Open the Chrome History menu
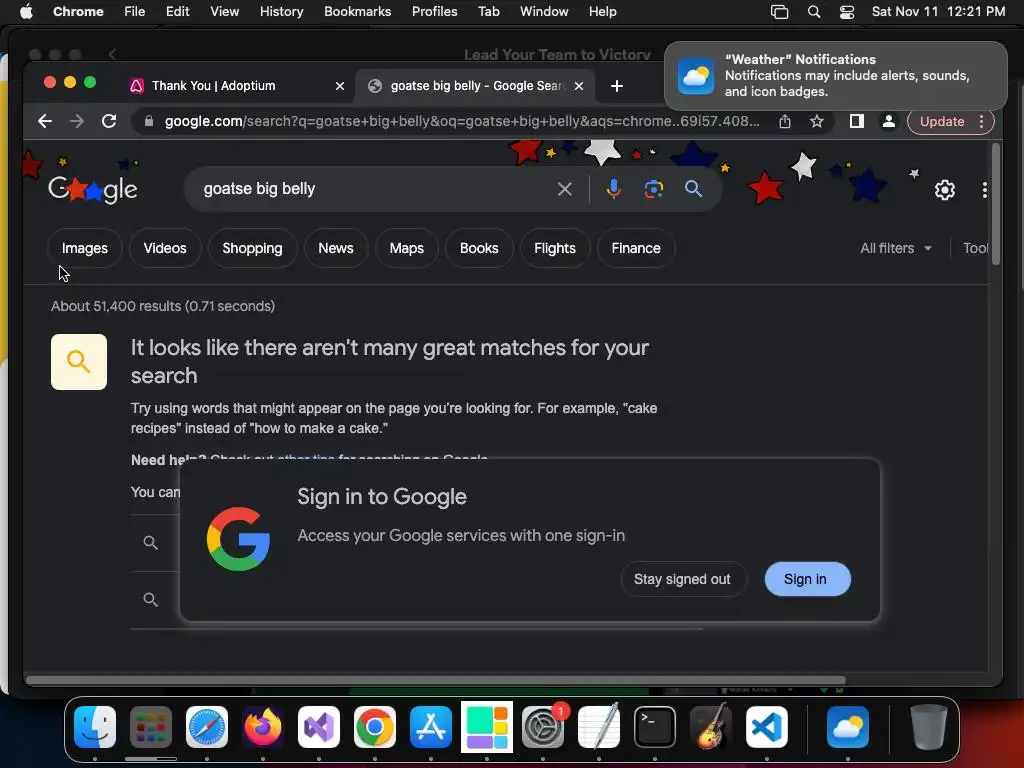 click(x=281, y=12)
